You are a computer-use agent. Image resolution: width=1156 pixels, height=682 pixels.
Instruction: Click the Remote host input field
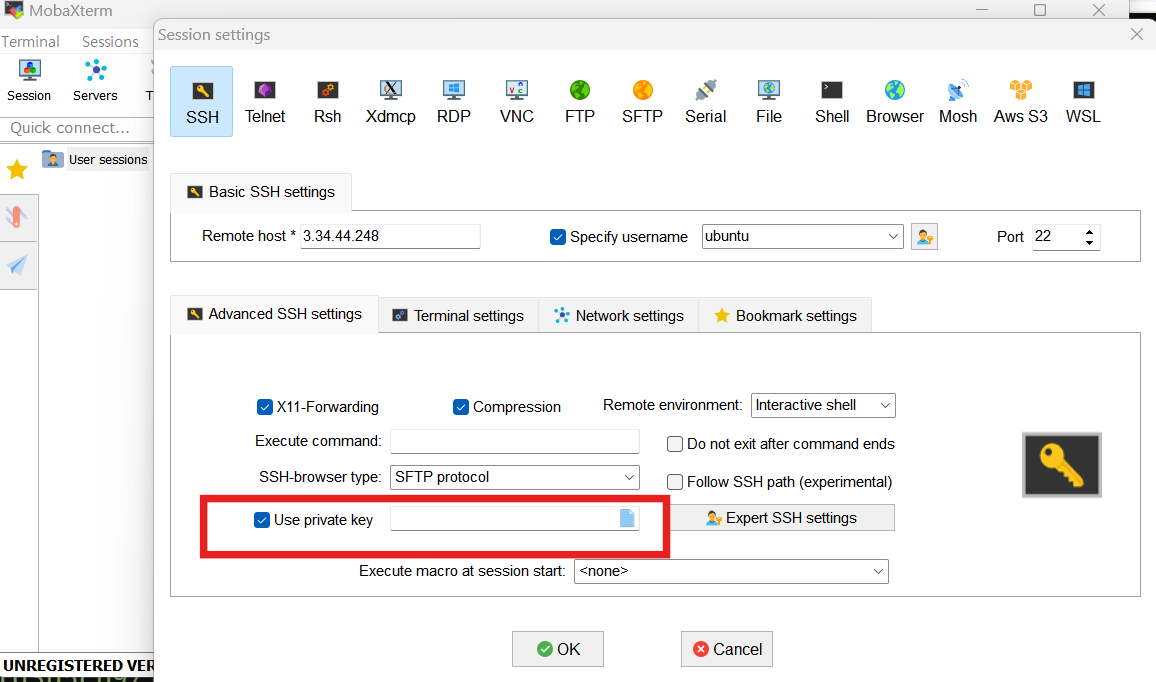390,236
